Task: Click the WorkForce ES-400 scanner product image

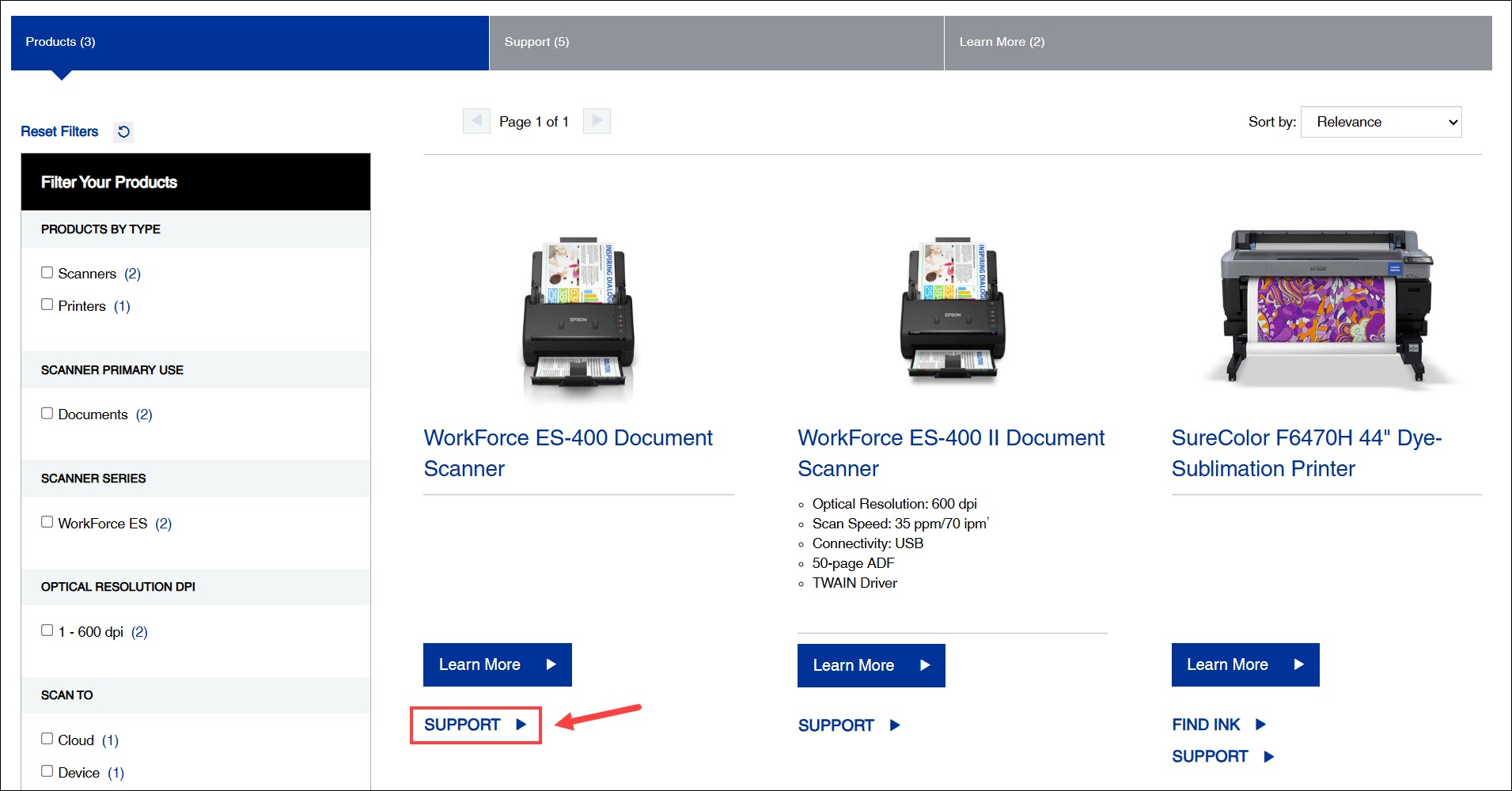Action: [578, 316]
